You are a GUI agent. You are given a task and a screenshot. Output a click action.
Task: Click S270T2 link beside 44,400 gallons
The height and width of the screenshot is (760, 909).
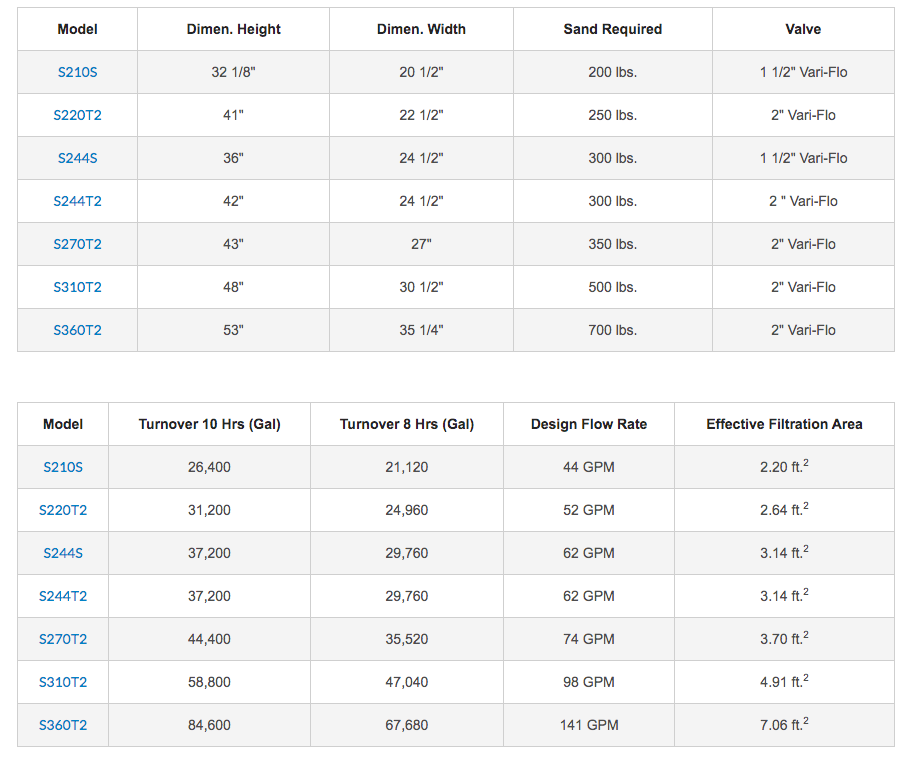point(63,639)
